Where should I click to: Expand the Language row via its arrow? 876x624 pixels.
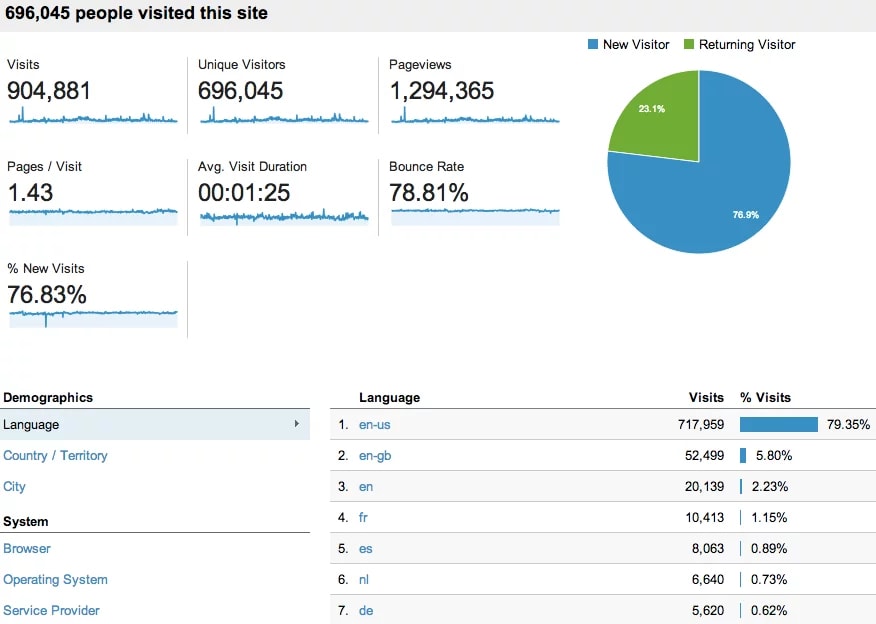[297, 424]
